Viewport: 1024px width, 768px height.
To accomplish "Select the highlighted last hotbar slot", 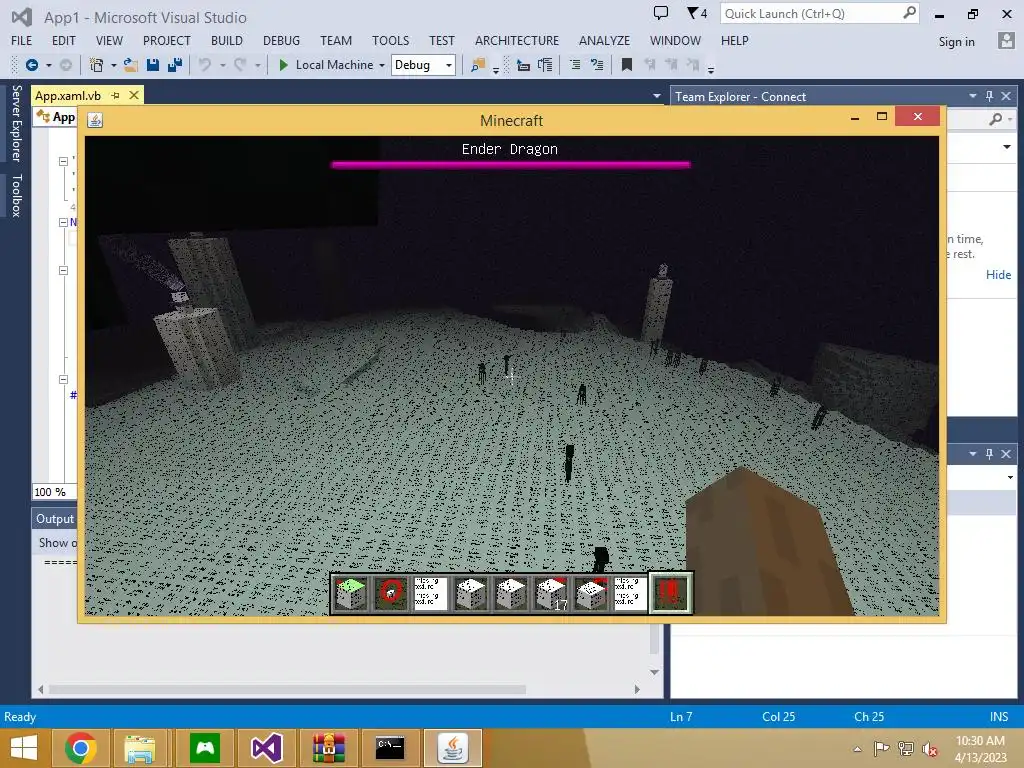I will pyautogui.click(x=670, y=594).
